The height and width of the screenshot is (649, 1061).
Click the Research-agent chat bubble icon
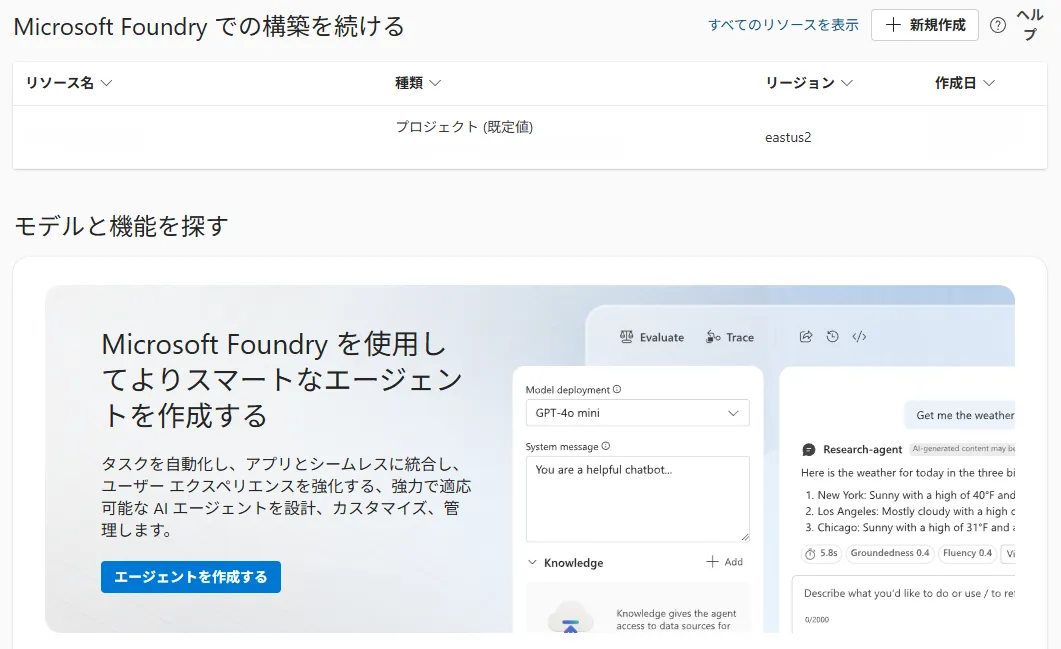pyautogui.click(x=809, y=449)
